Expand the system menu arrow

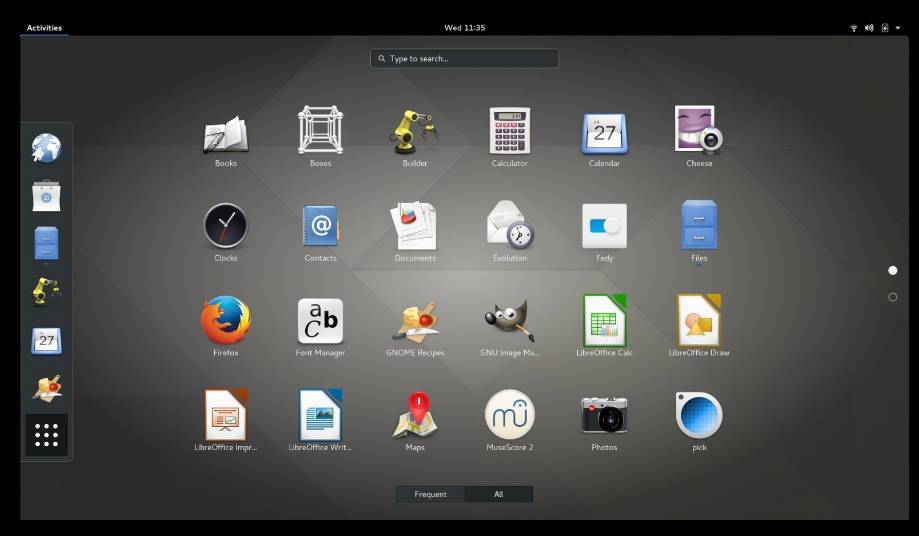(898, 28)
